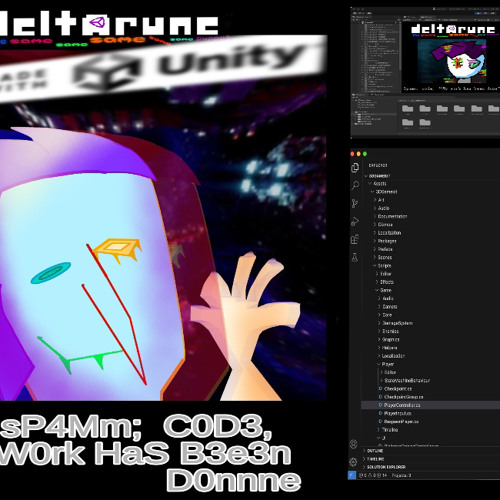The image size is (500, 500).
Task: Click the yellow minimize button of VS Code
Action: [x=359, y=154]
